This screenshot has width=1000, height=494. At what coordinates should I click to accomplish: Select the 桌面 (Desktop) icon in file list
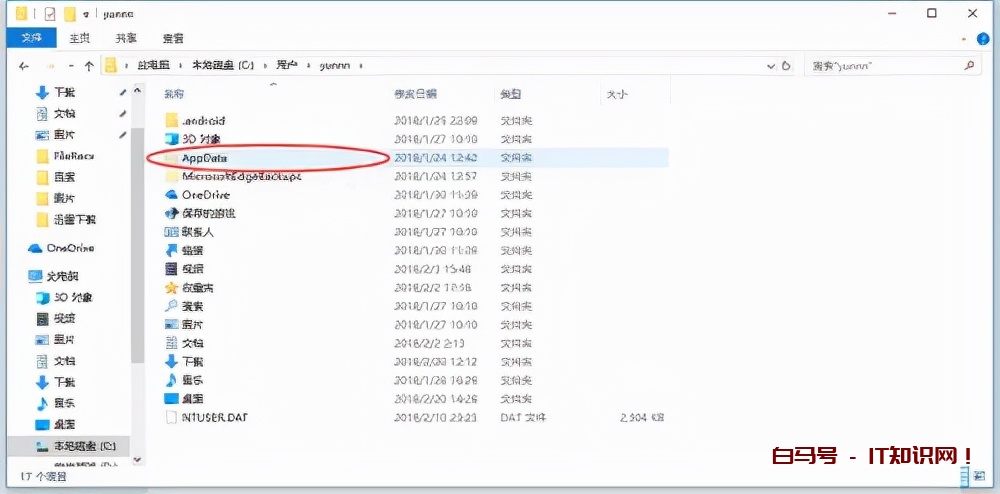click(x=171, y=399)
